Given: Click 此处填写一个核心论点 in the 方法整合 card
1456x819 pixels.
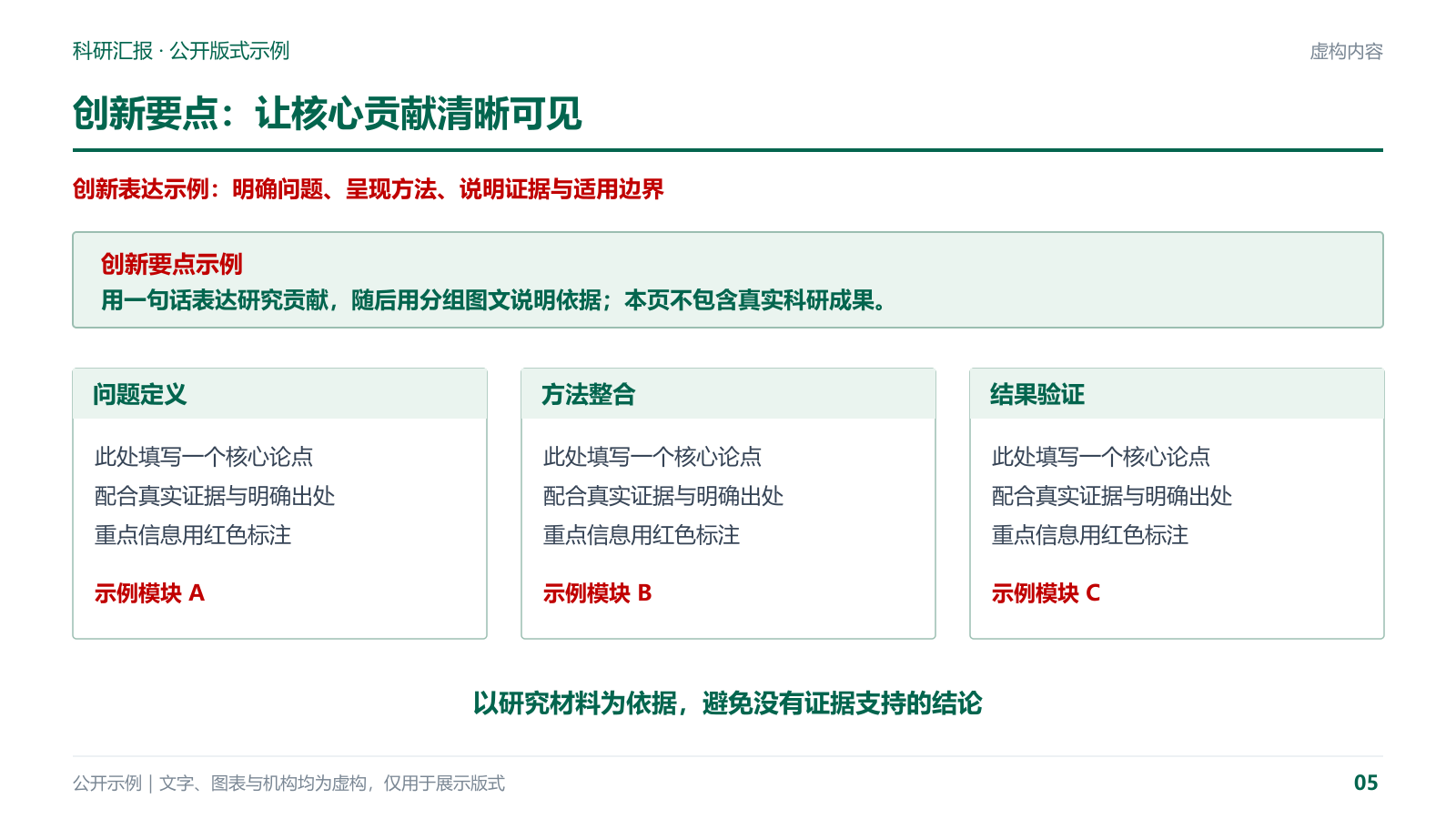Looking at the screenshot, I should pyautogui.click(x=652, y=457).
